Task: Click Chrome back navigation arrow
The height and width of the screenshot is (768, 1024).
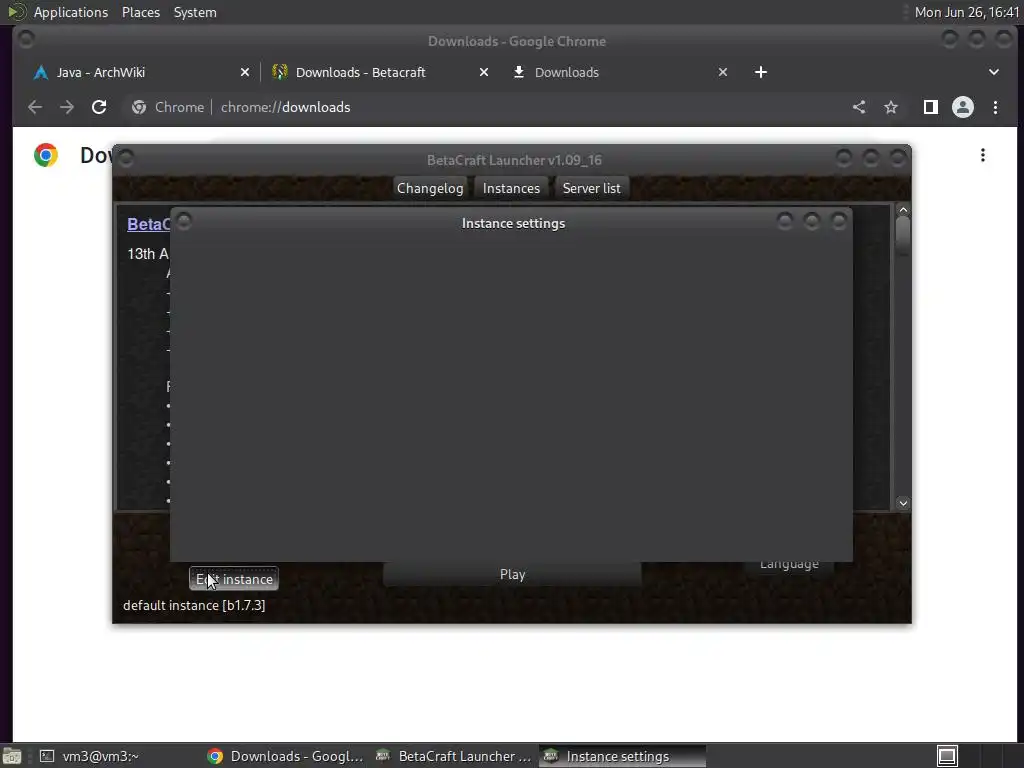Action: 35,107
